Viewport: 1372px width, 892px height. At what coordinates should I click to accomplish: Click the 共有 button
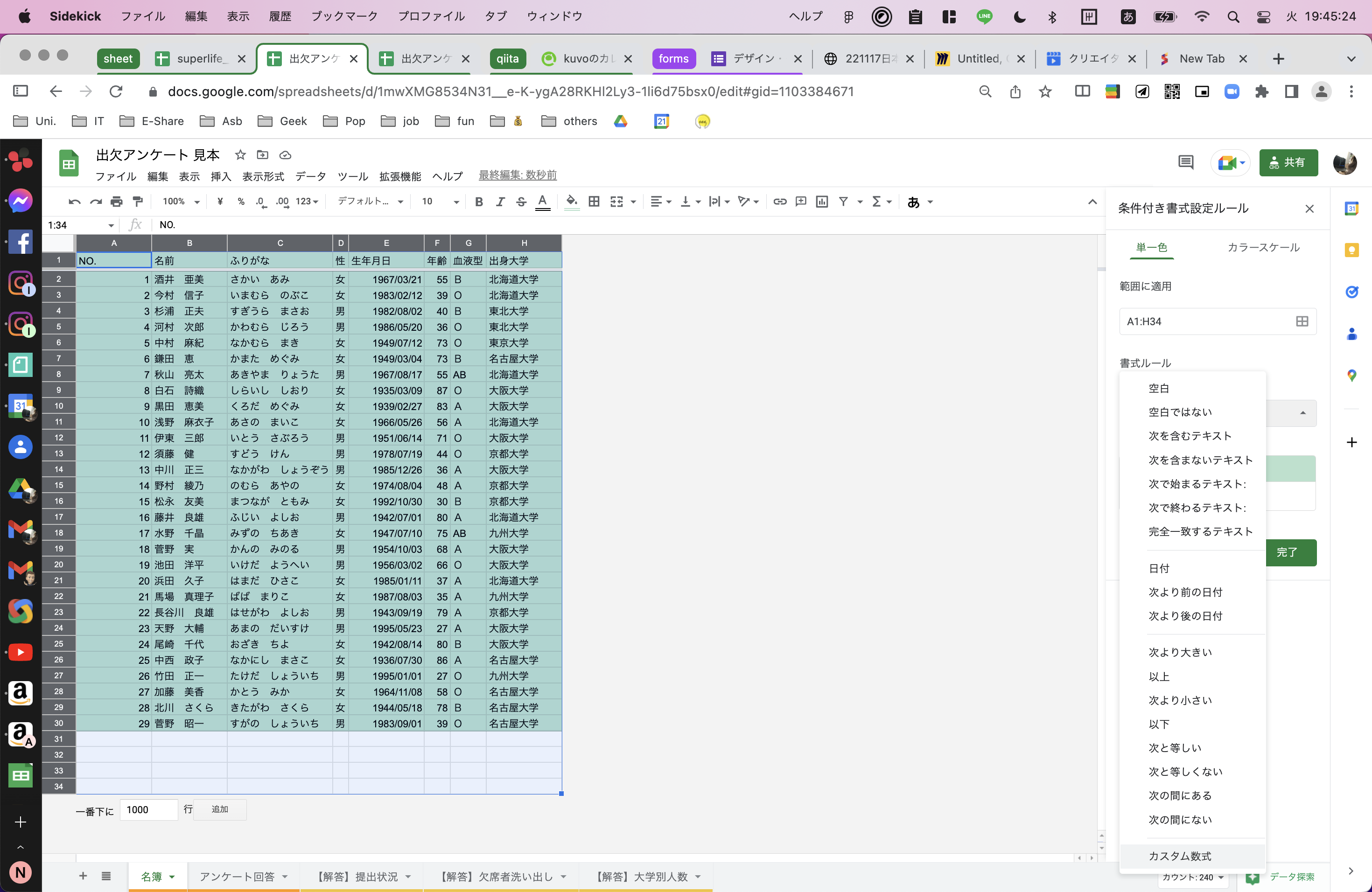(x=1288, y=162)
